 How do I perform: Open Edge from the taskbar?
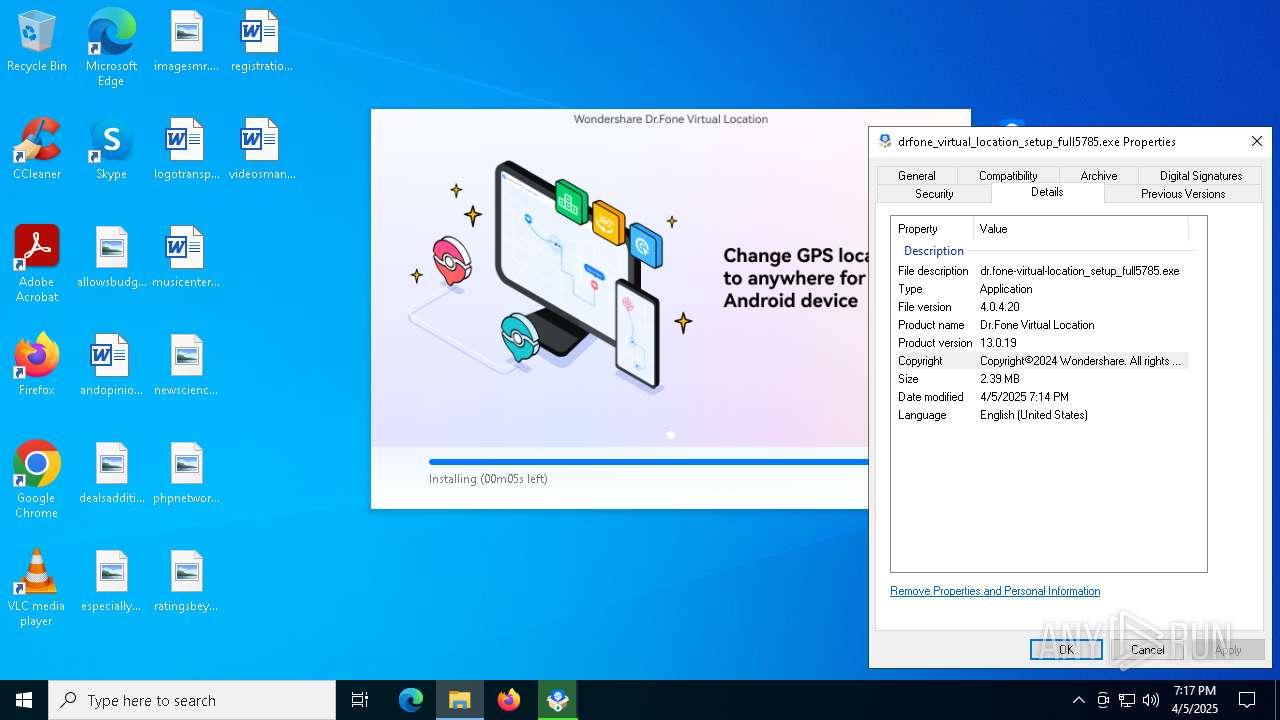[411, 700]
